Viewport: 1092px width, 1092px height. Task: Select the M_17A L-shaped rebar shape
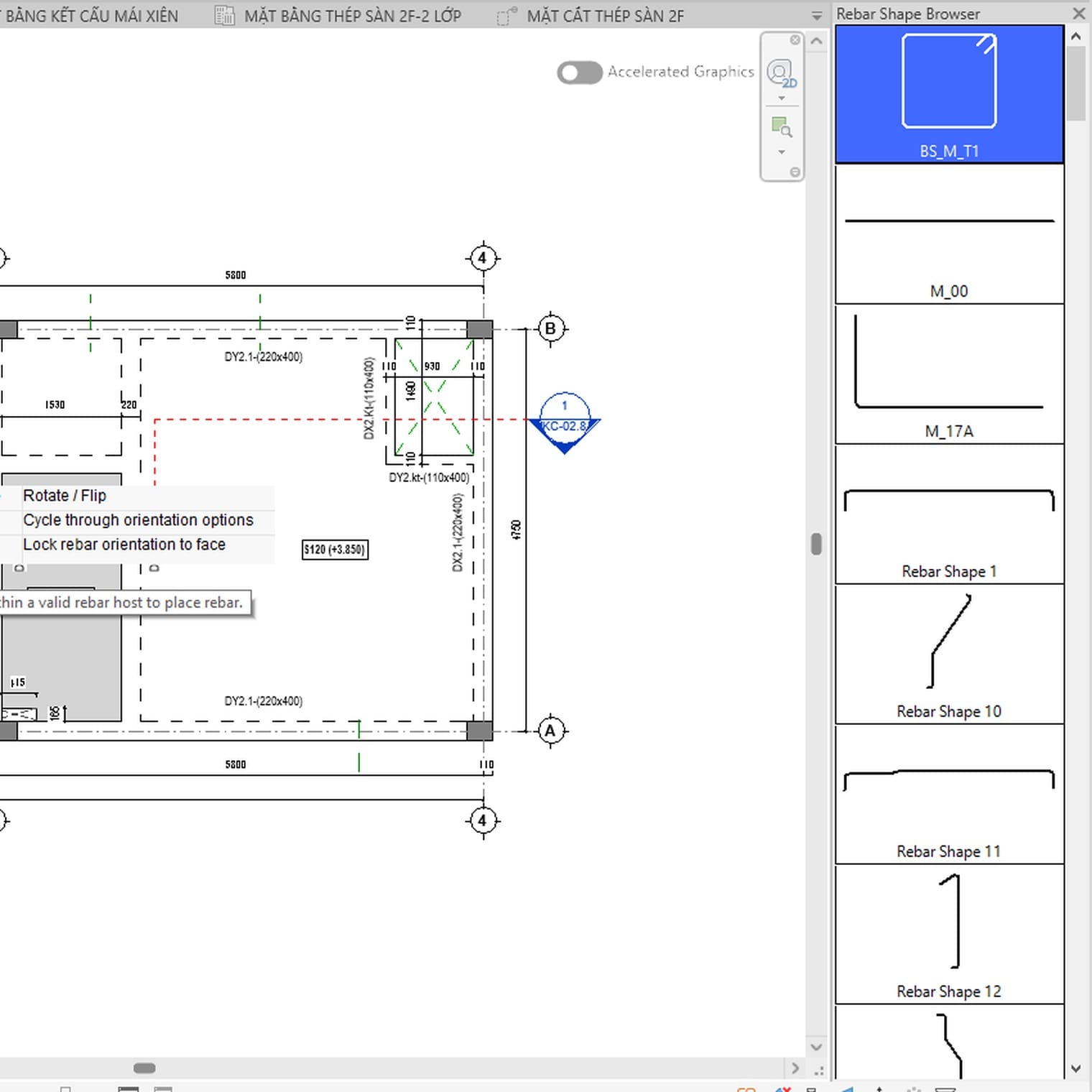[x=949, y=374]
